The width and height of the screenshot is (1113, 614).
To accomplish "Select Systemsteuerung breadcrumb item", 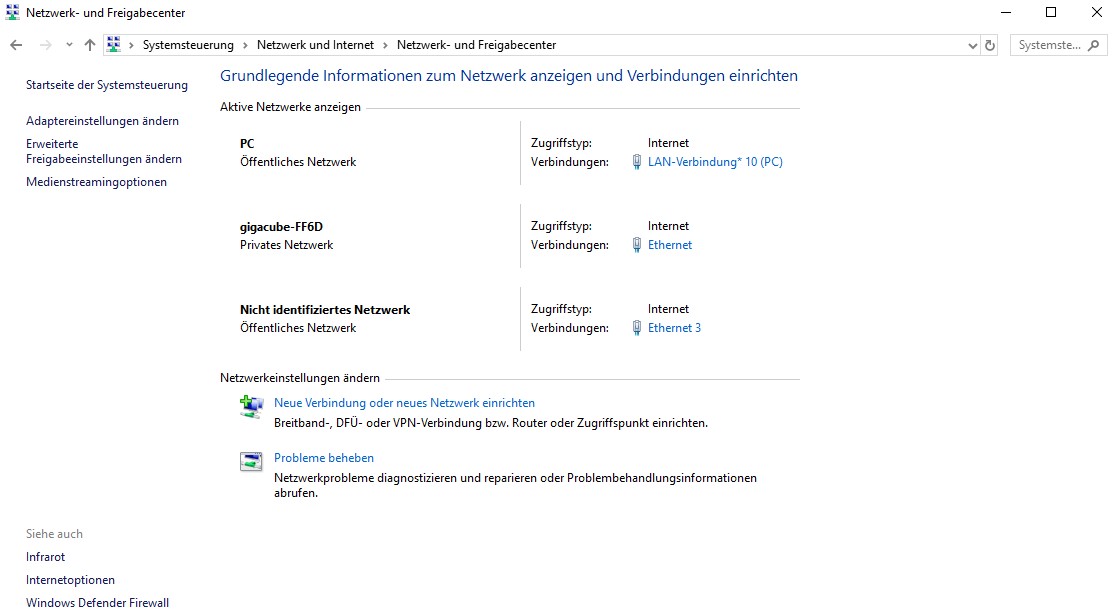I will (188, 45).
